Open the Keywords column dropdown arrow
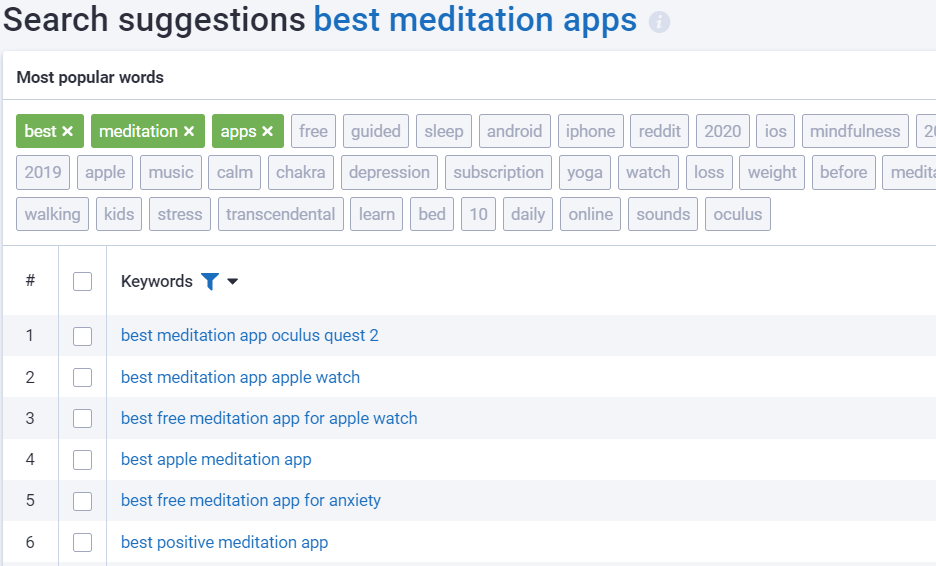This screenshot has width=936, height=566. [233, 282]
